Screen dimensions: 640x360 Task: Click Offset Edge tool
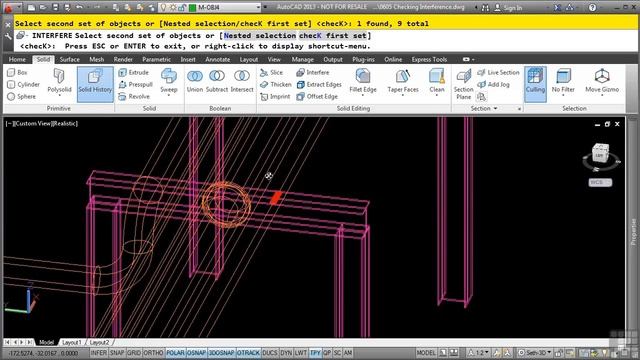pos(317,96)
